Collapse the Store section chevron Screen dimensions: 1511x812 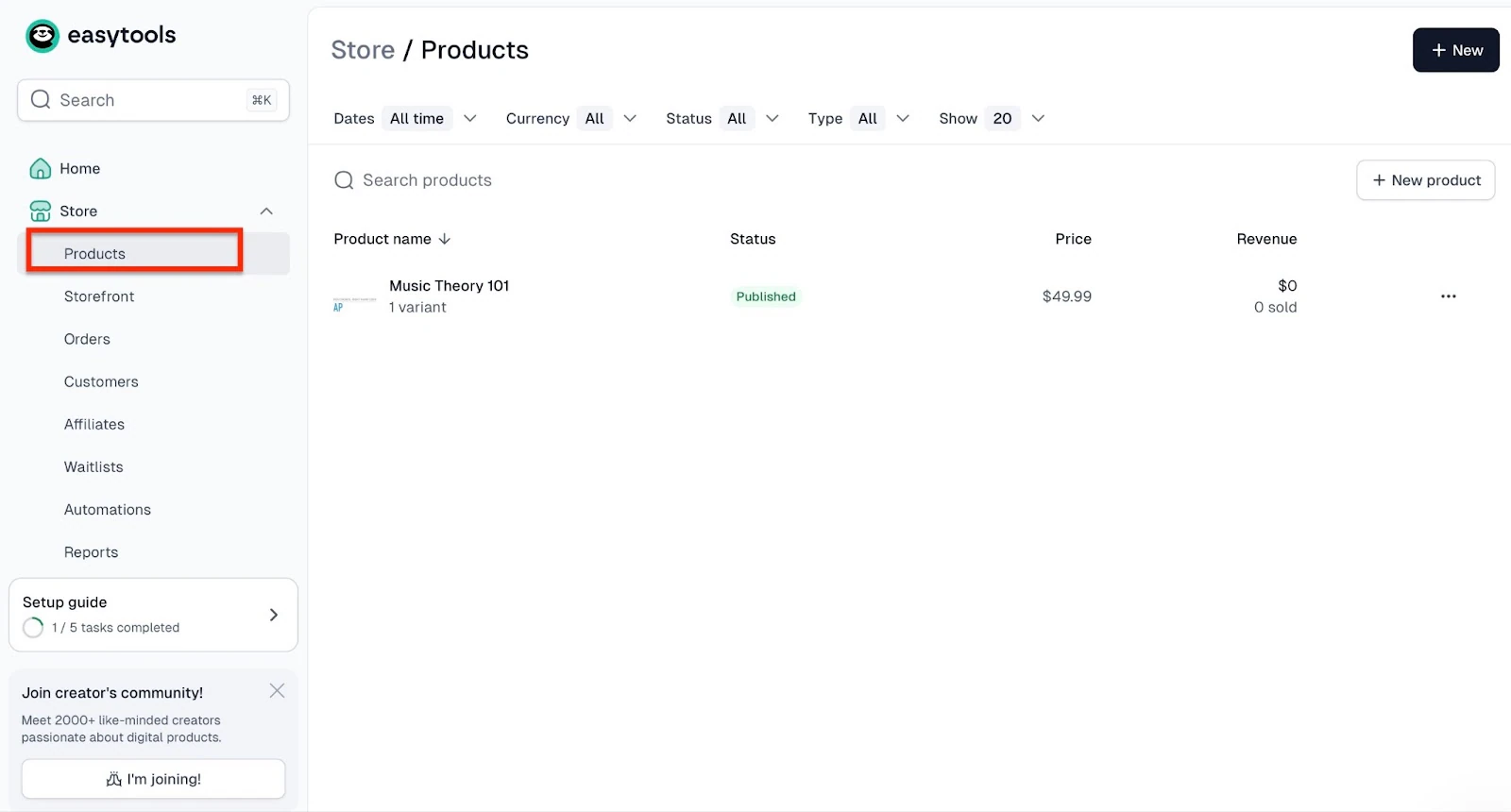tap(266, 211)
